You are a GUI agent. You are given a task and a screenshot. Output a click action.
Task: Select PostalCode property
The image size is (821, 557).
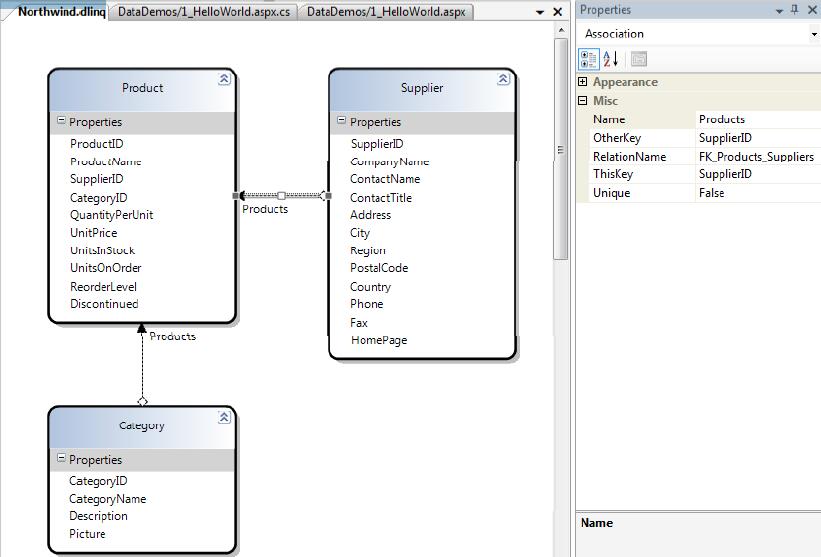(379, 268)
